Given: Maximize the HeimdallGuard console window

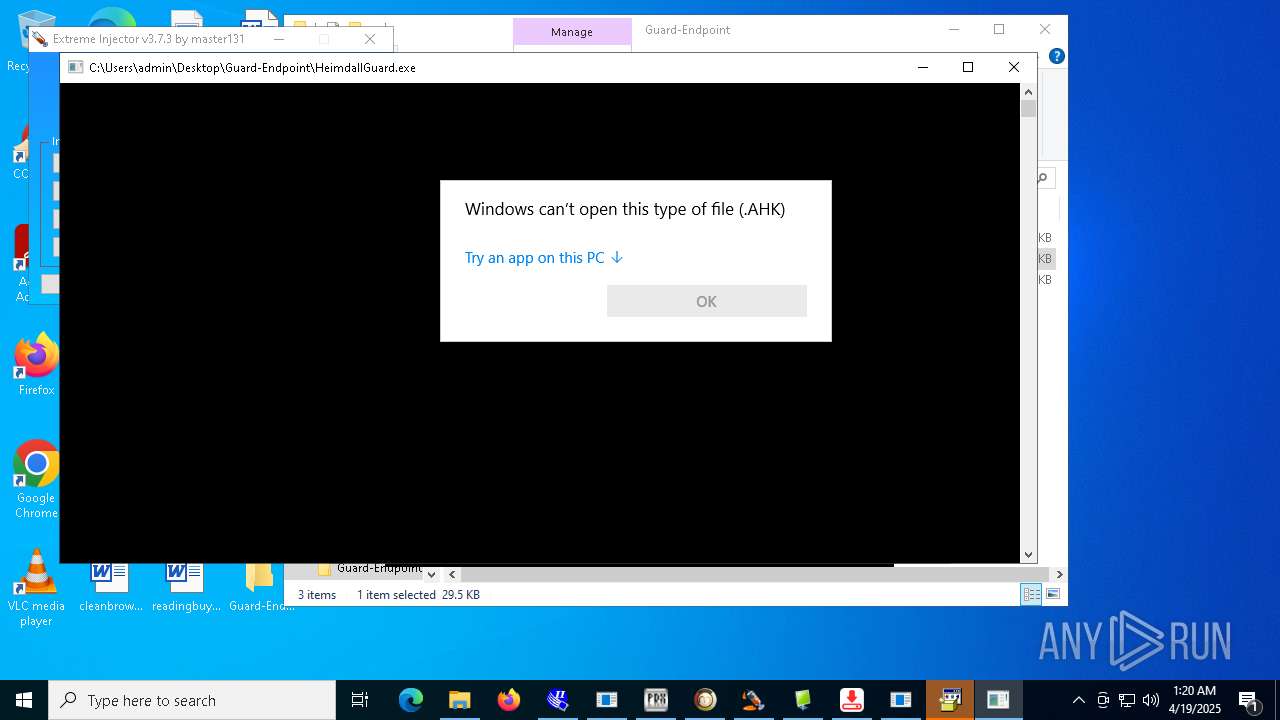Looking at the screenshot, I should [967, 67].
